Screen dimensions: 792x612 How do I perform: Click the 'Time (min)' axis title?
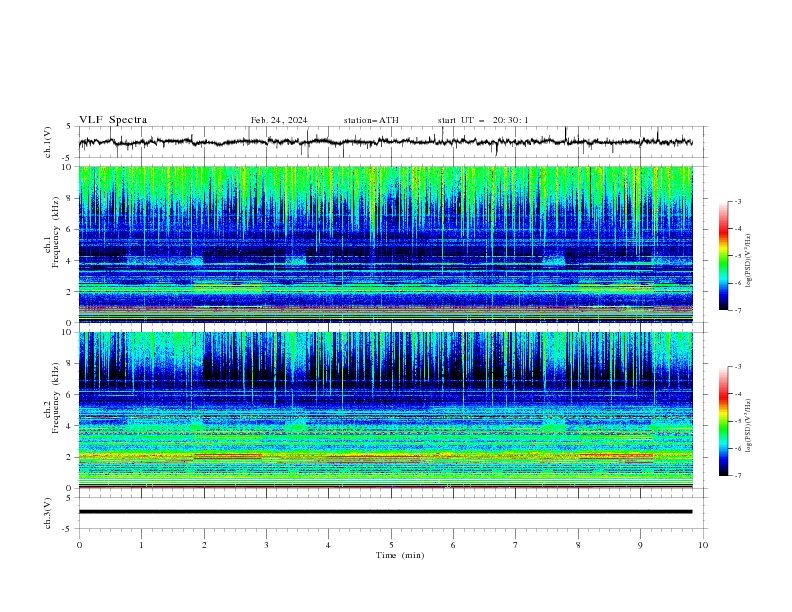tap(400, 555)
